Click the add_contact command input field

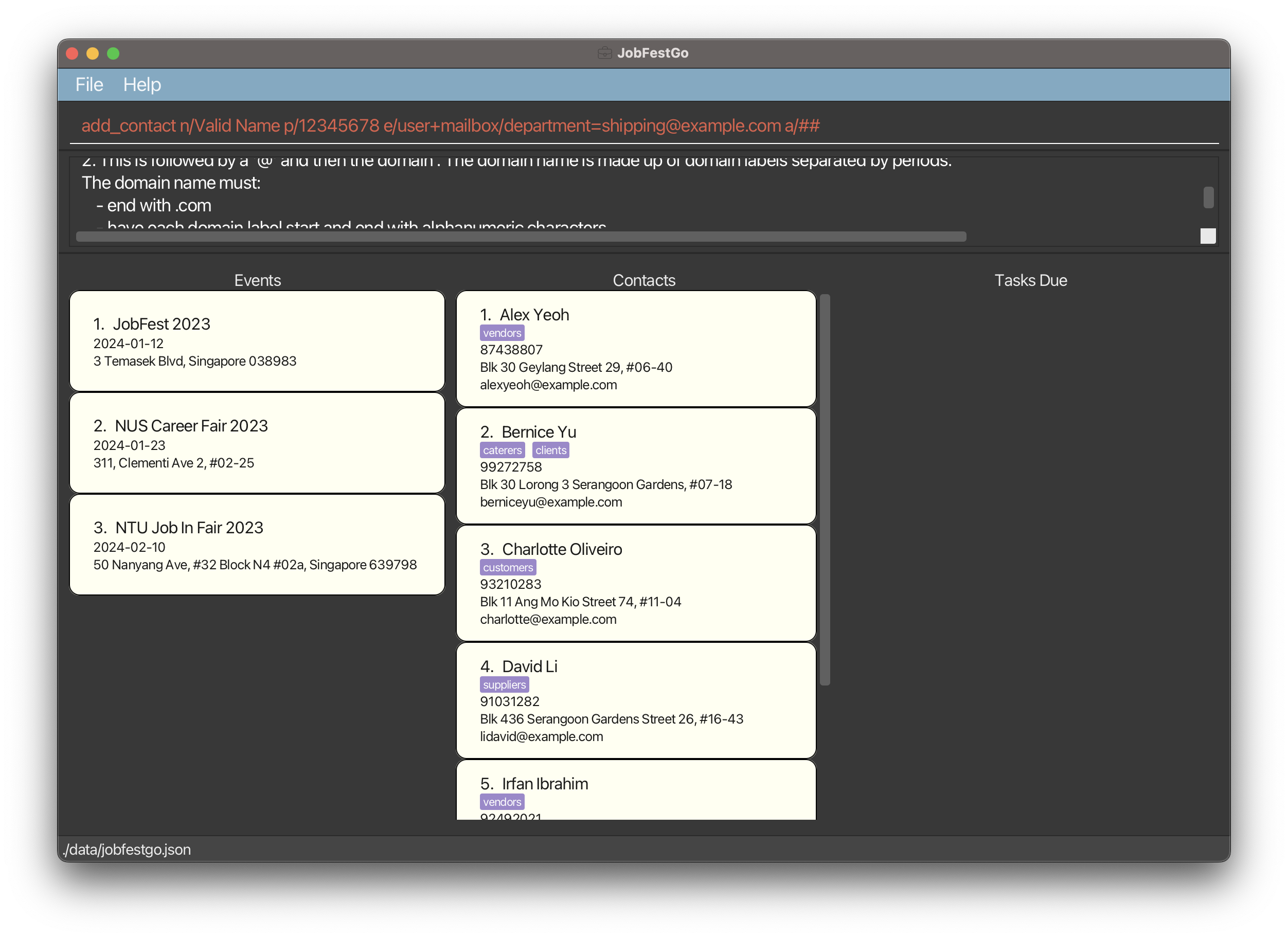point(643,125)
